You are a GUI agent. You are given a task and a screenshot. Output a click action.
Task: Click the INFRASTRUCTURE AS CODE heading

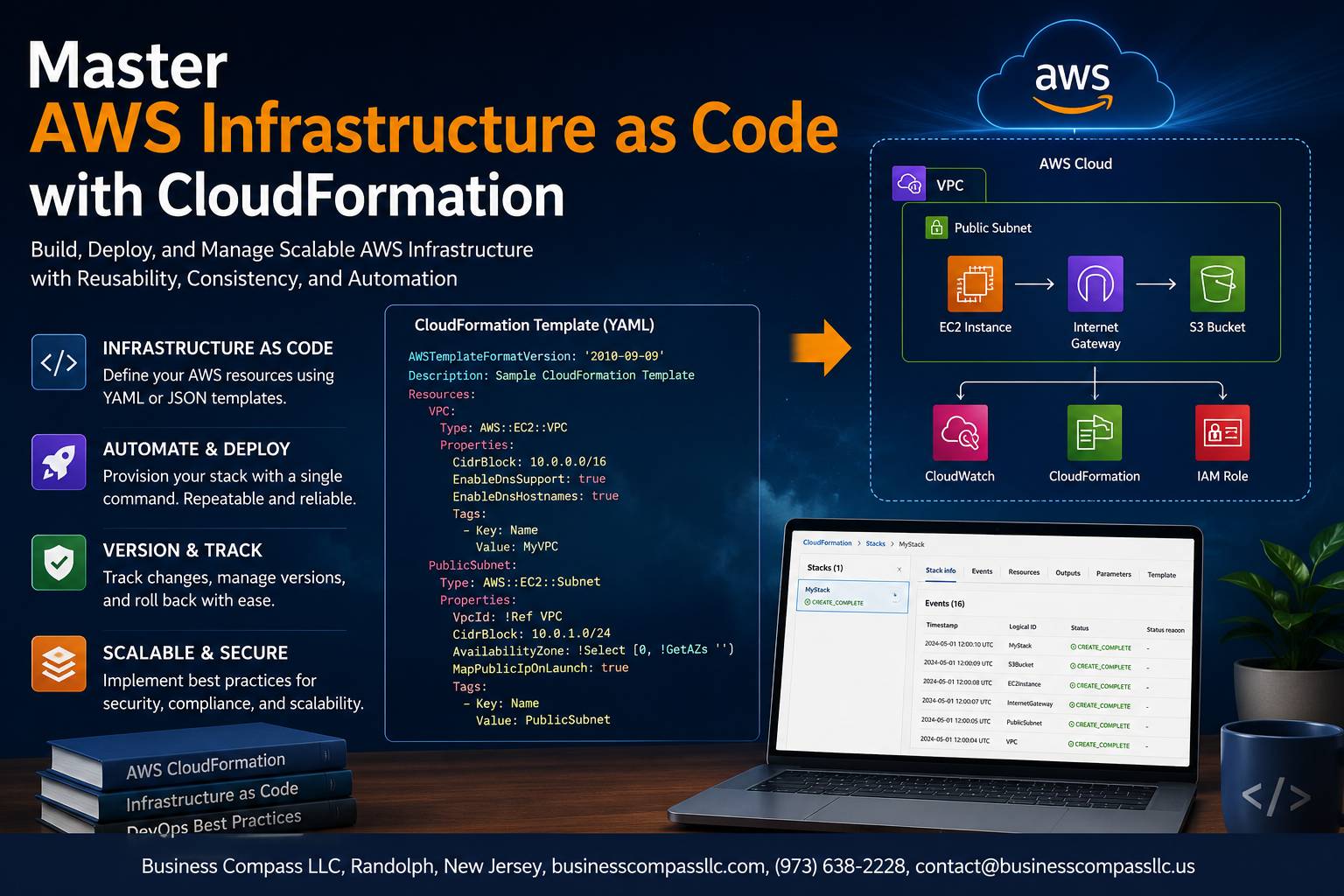[x=218, y=348]
